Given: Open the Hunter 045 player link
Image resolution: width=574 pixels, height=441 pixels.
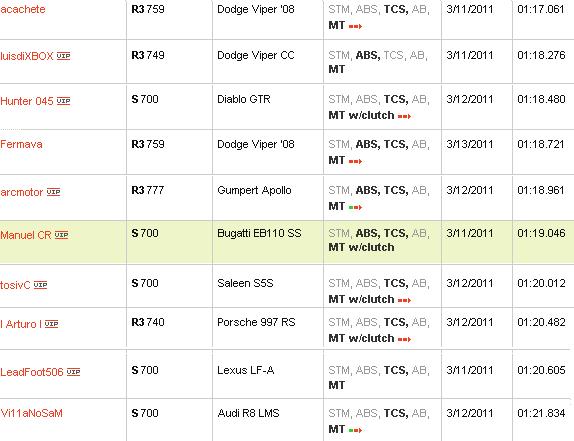Looking at the screenshot, I should point(27,101).
